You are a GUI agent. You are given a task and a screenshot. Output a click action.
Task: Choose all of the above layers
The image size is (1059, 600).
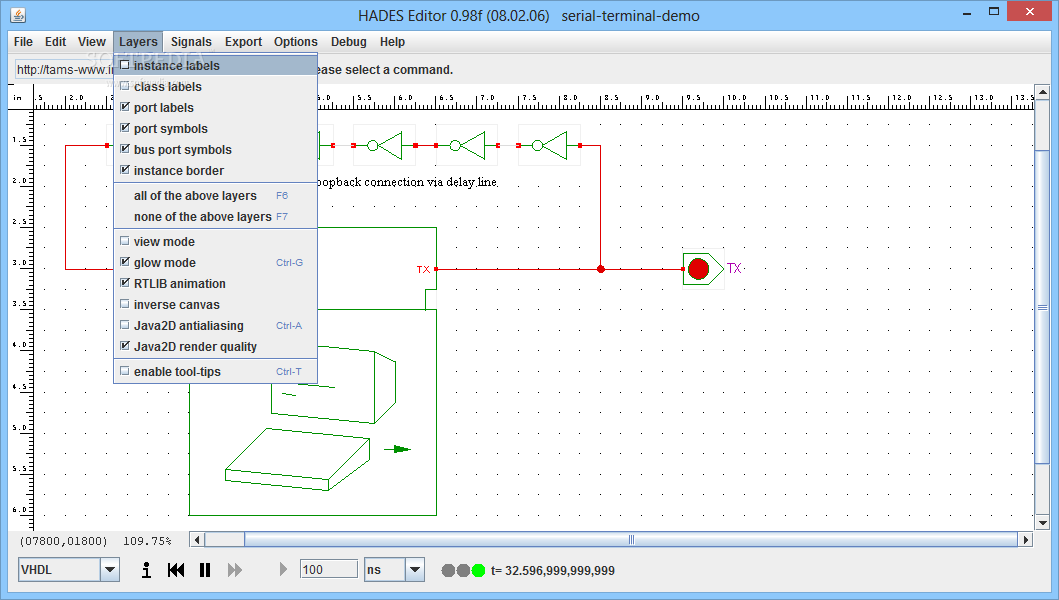[x=215, y=195]
